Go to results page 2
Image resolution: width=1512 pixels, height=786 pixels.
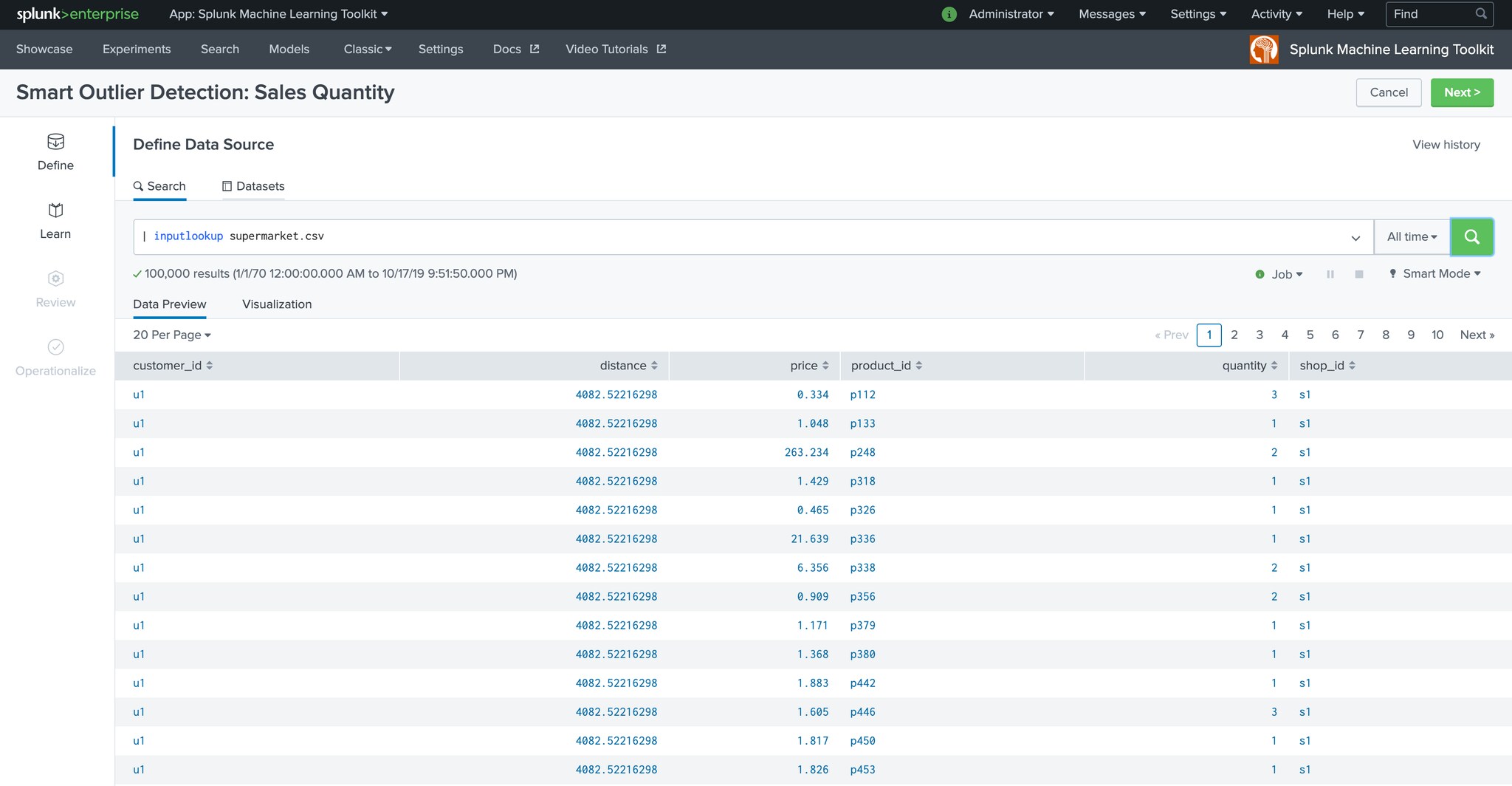1234,335
